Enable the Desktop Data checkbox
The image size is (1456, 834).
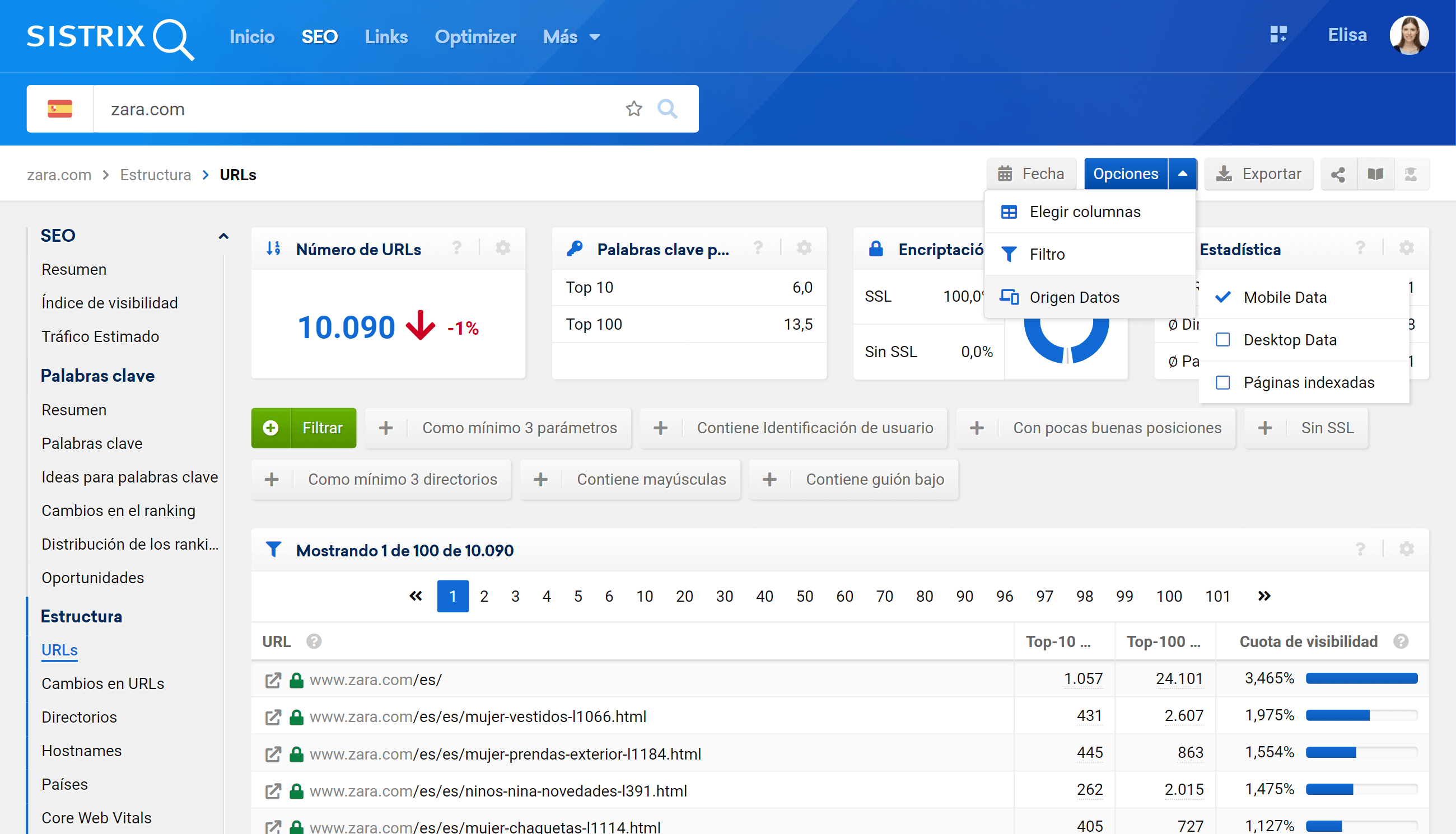(x=1223, y=340)
